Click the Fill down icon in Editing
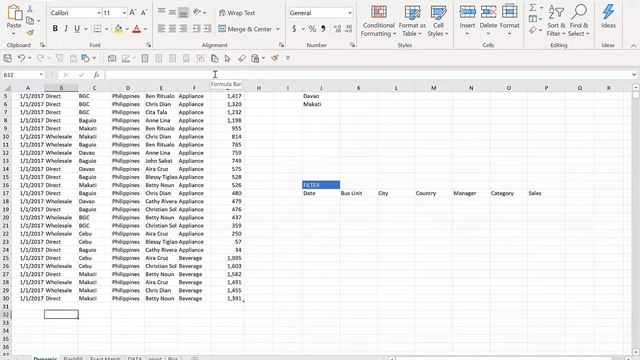 coord(533,19)
